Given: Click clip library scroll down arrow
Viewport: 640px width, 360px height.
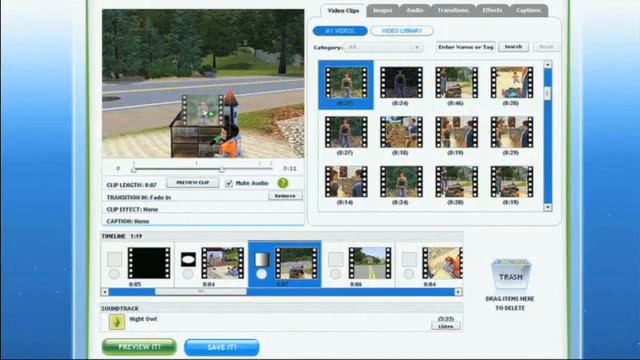Looking at the screenshot, I should [x=548, y=207].
